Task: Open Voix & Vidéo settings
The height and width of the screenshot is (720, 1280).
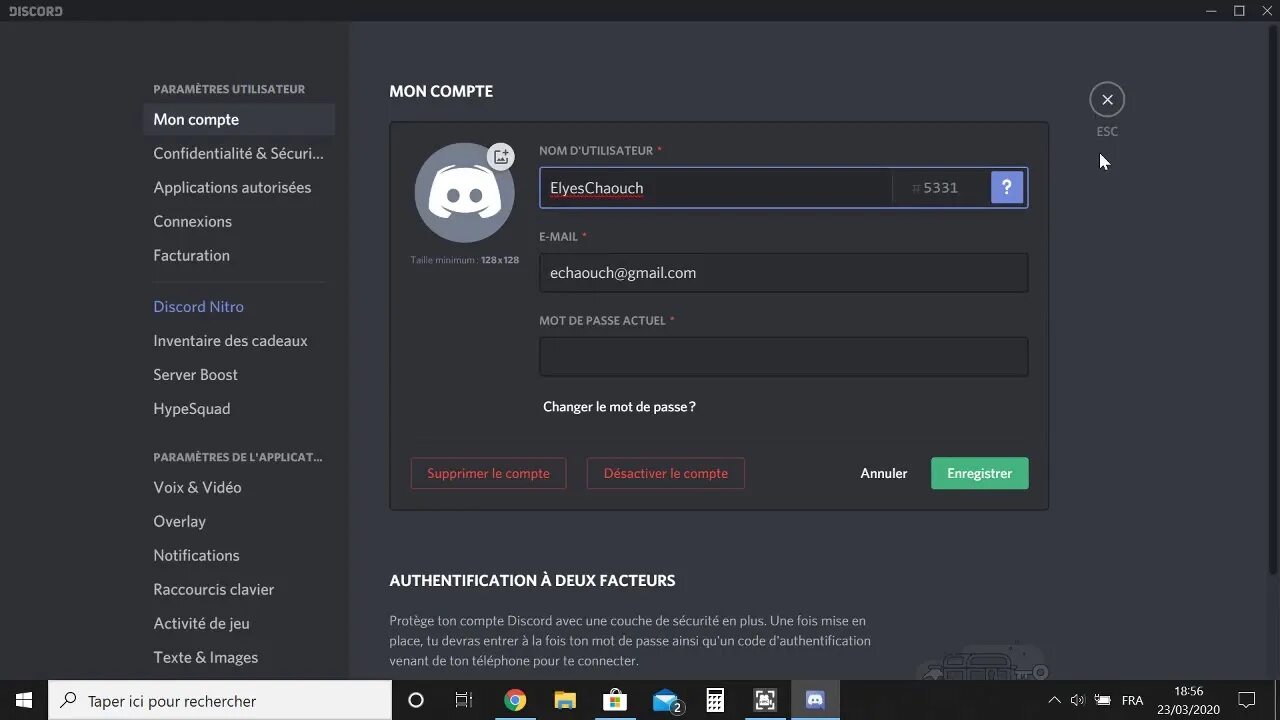Action: pos(239,487)
